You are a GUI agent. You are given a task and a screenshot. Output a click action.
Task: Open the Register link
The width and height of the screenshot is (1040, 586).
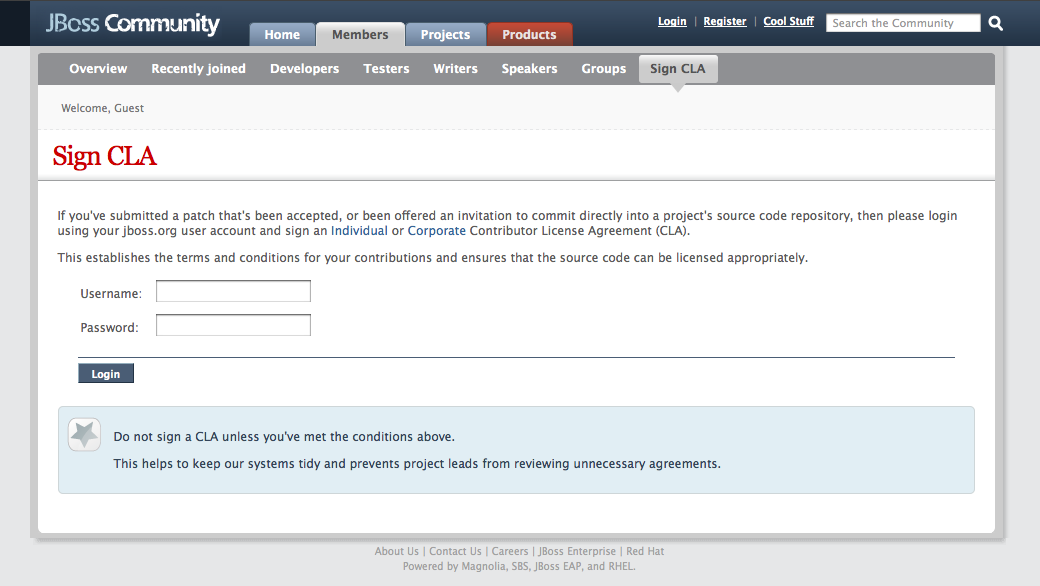tap(725, 21)
